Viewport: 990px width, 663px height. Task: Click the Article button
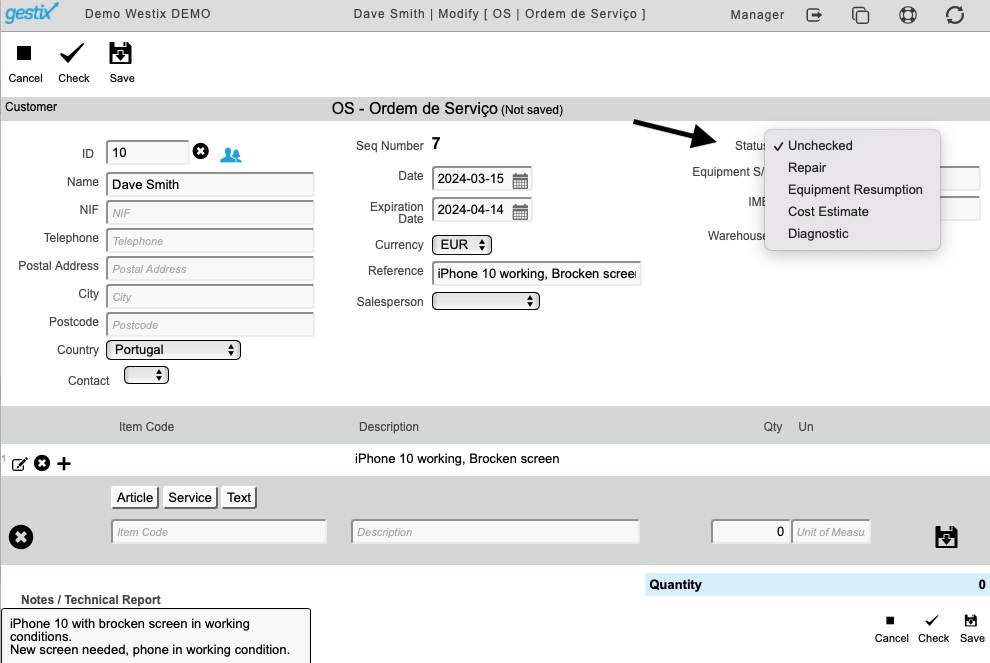pyautogui.click(x=134, y=498)
